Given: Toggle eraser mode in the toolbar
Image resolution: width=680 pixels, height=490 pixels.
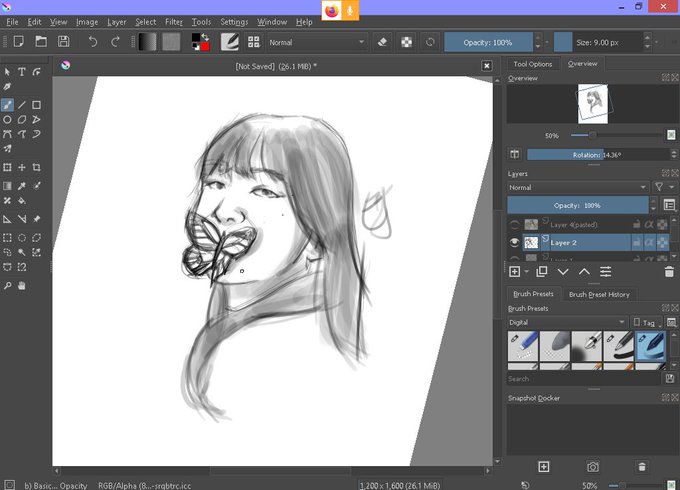Looking at the screenshot, I should point(382,42).
